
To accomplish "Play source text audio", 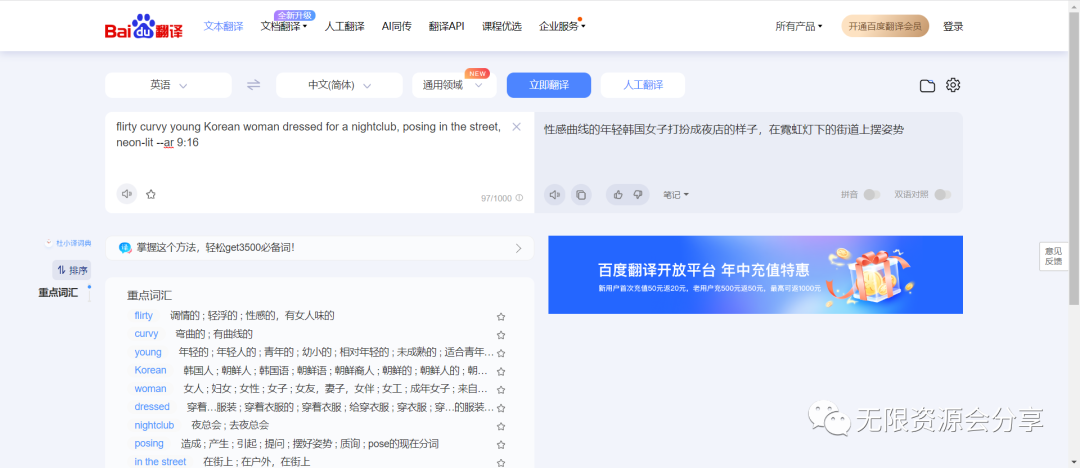I will (127, 194).
